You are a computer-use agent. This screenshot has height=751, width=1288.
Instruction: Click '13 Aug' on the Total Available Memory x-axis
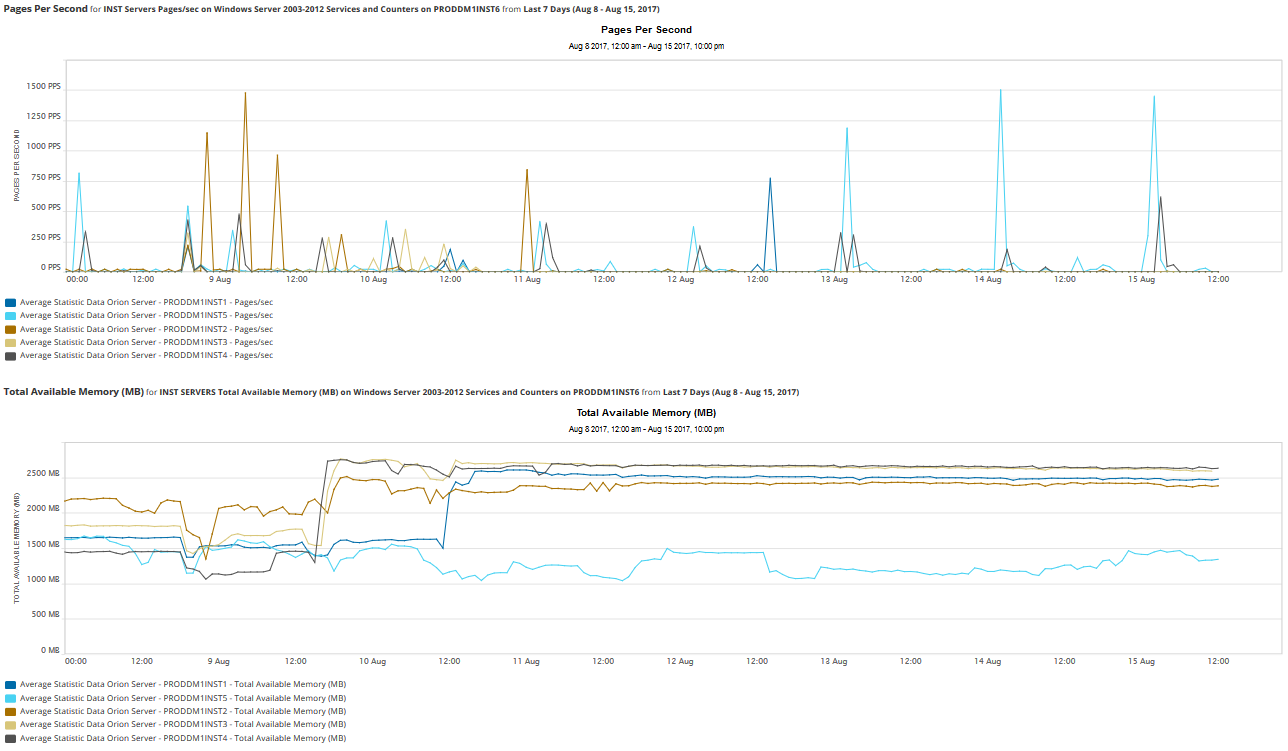tap(833, 661)
